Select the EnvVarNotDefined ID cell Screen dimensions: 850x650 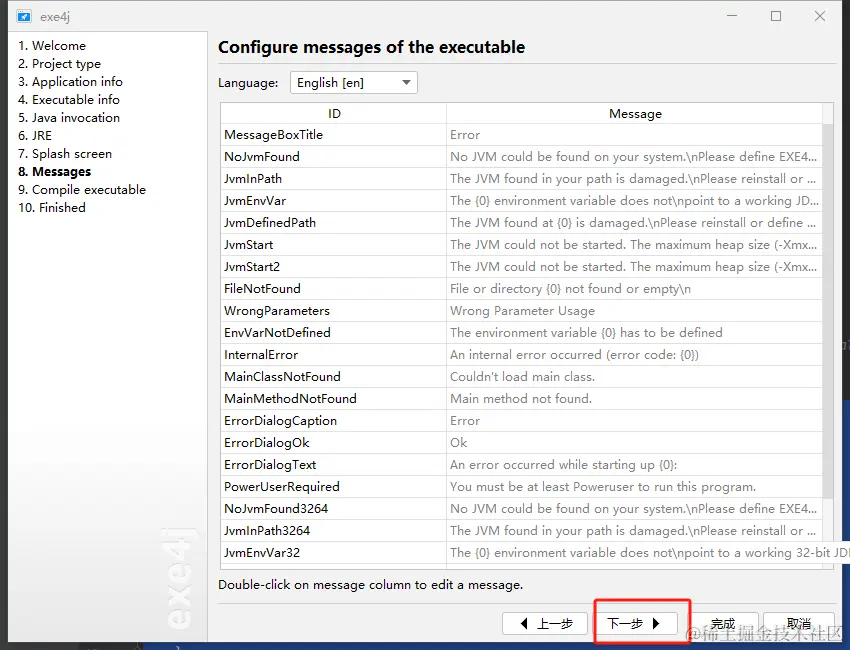(334, 332)
